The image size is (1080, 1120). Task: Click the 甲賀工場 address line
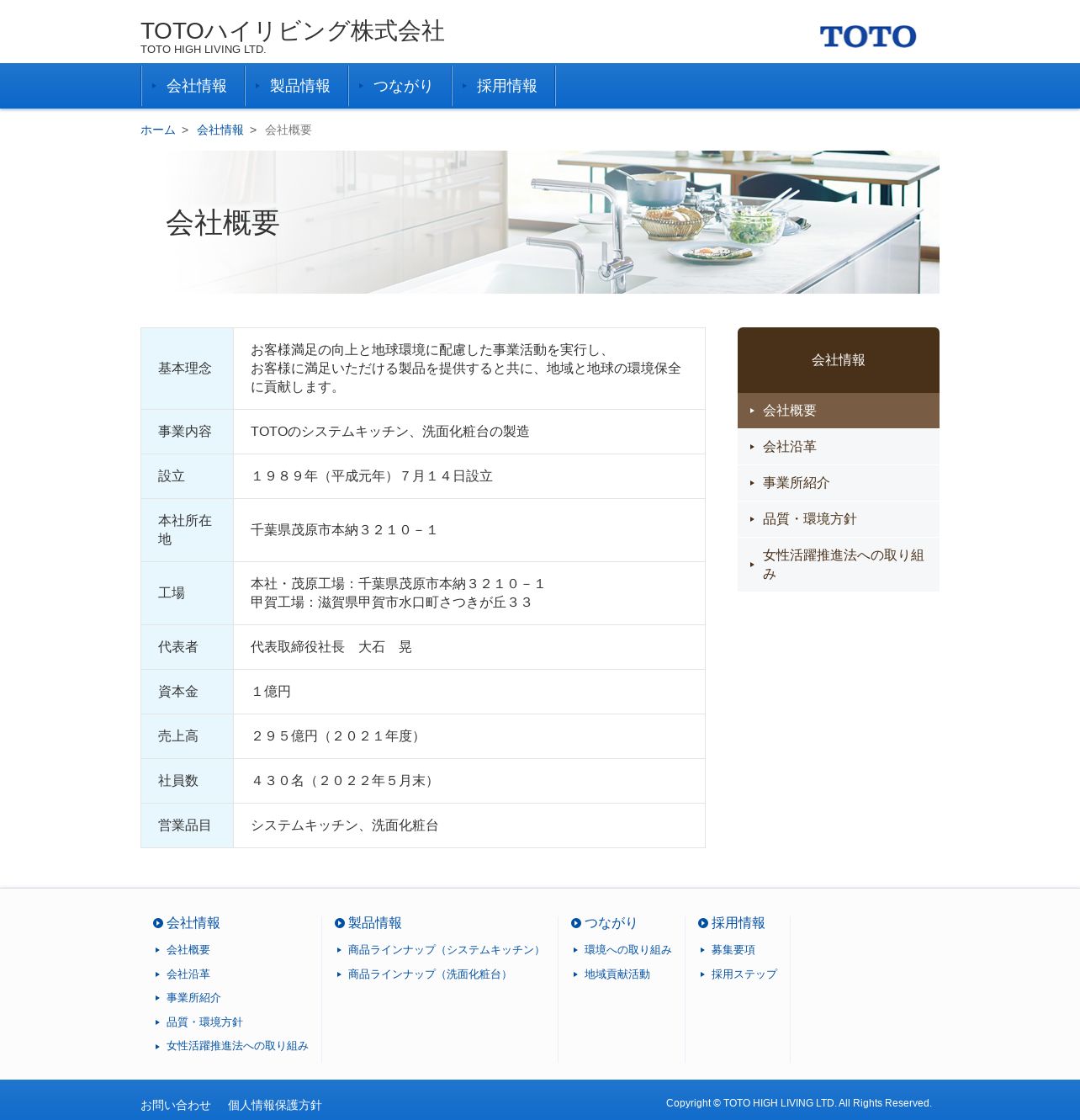click(392, 602)
